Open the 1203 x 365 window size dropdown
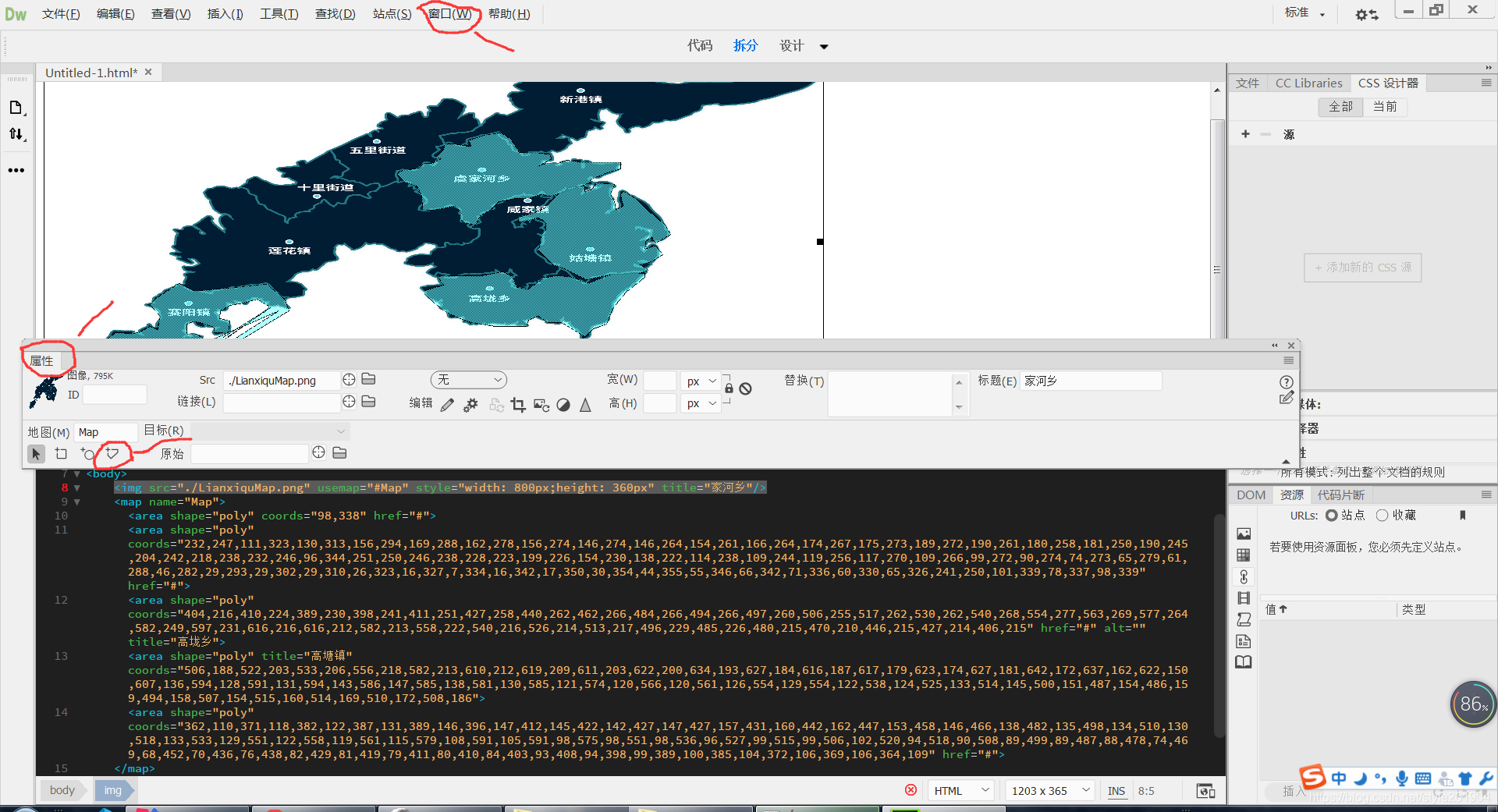 [1050, 791]
